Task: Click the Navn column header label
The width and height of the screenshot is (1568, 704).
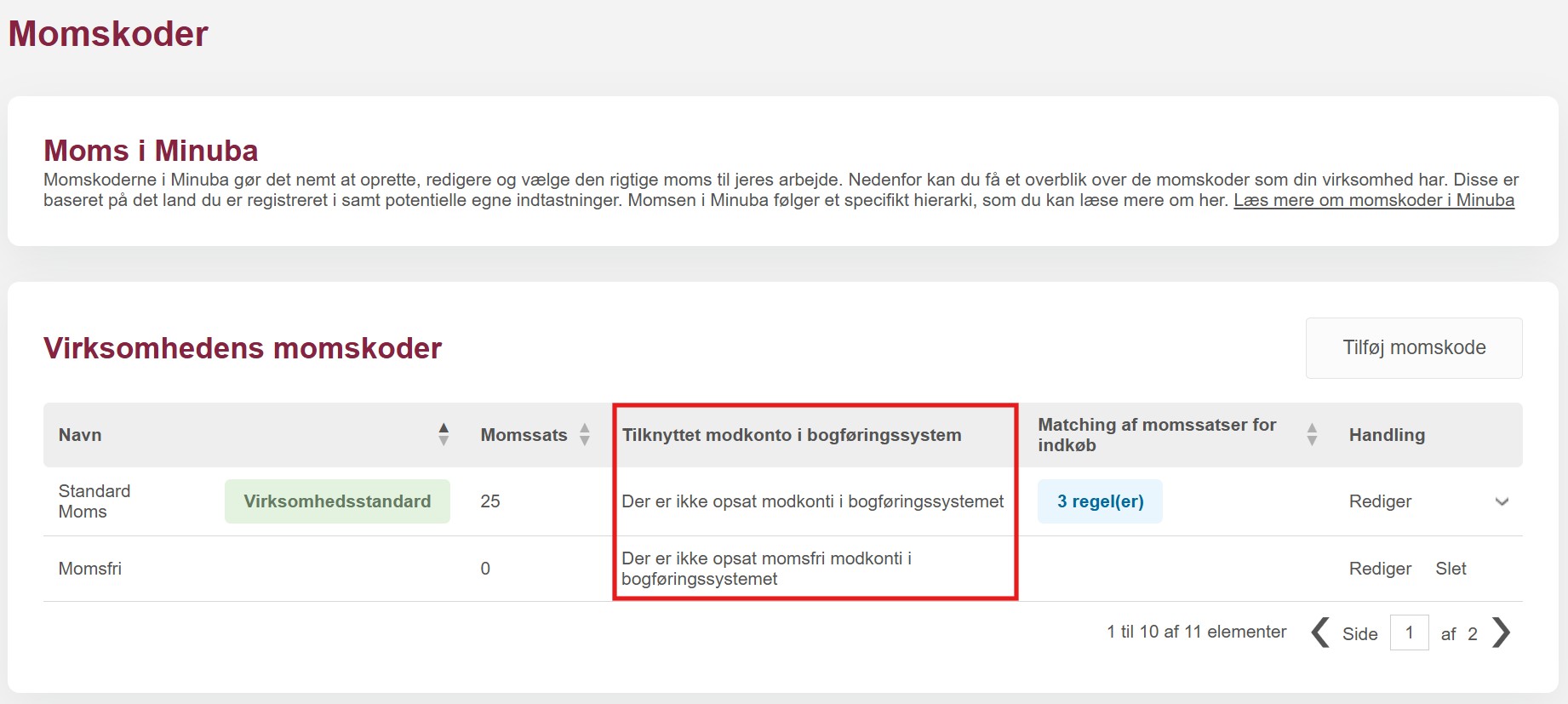Action: [80, 435]
